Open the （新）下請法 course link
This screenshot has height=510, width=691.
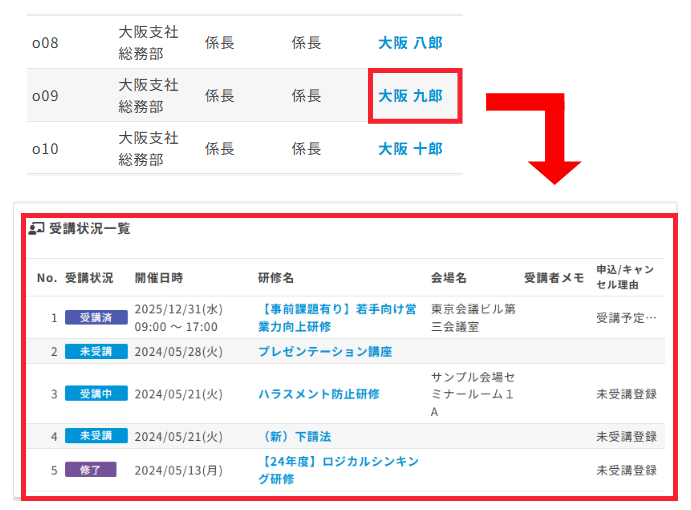(x=295, y=436)
